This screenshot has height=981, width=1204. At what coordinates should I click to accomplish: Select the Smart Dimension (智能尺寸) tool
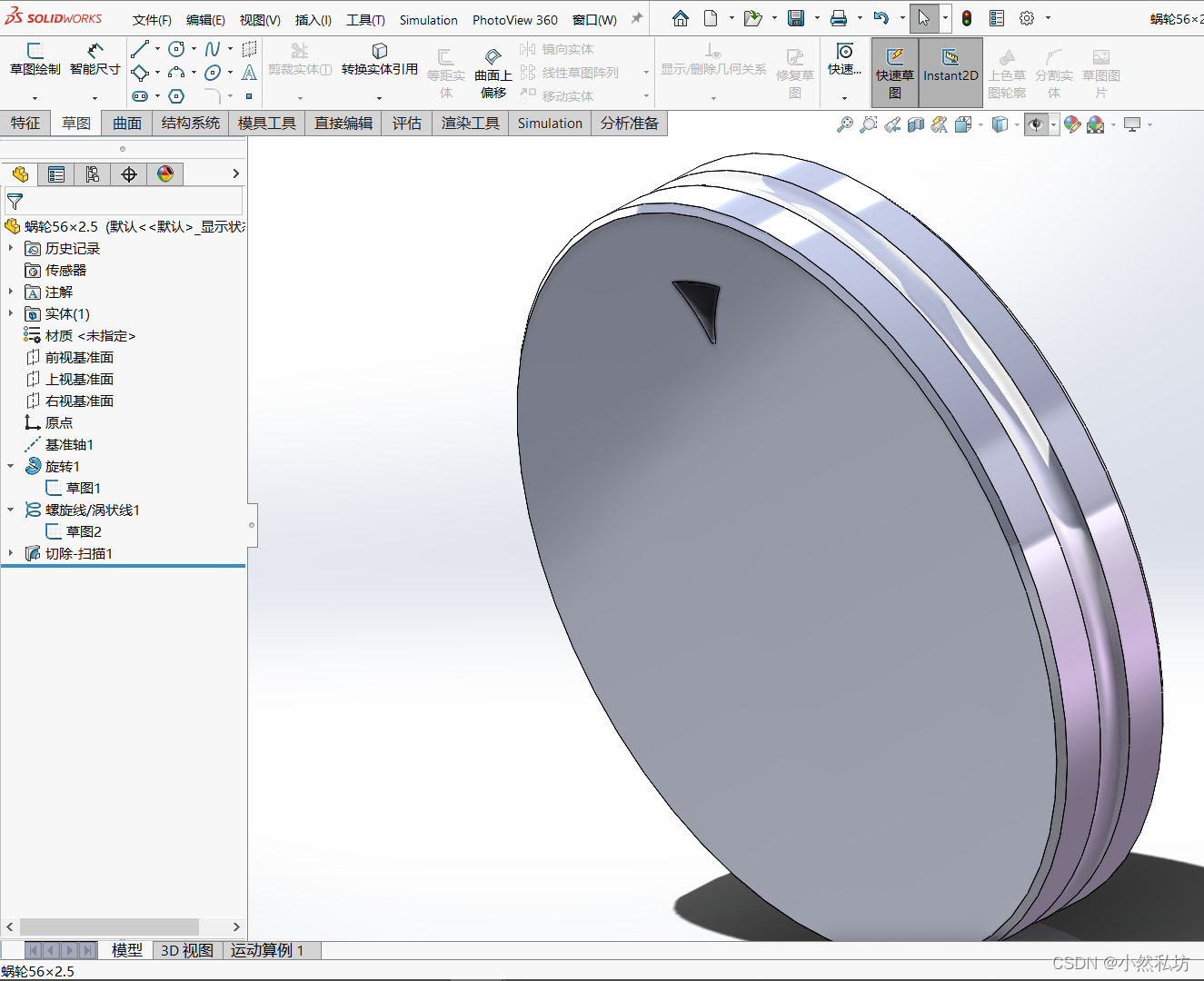tap(95, 59)
